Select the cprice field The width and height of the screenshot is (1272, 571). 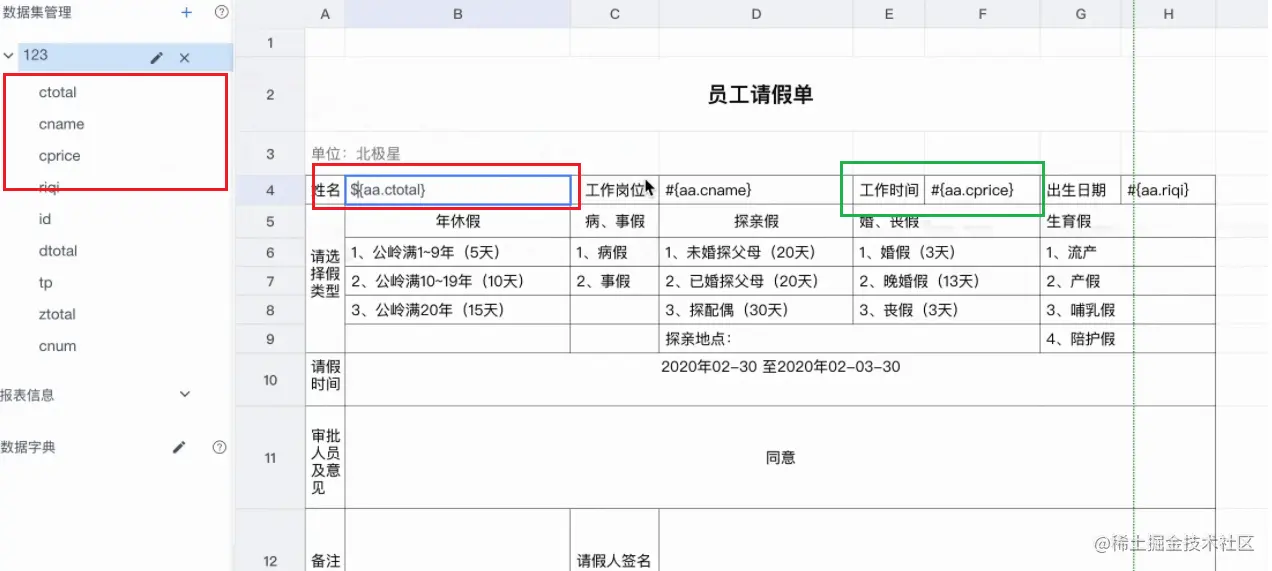[59, 156]
